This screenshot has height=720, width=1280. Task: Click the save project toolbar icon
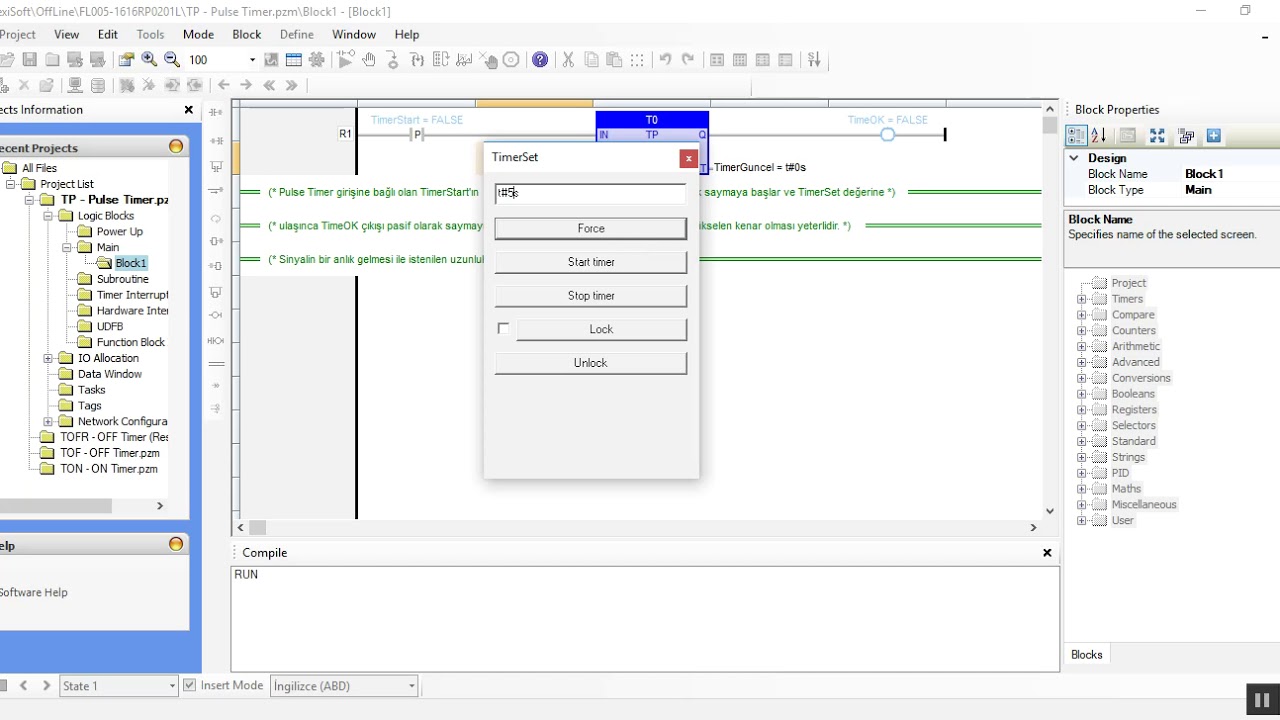(29, 60)
